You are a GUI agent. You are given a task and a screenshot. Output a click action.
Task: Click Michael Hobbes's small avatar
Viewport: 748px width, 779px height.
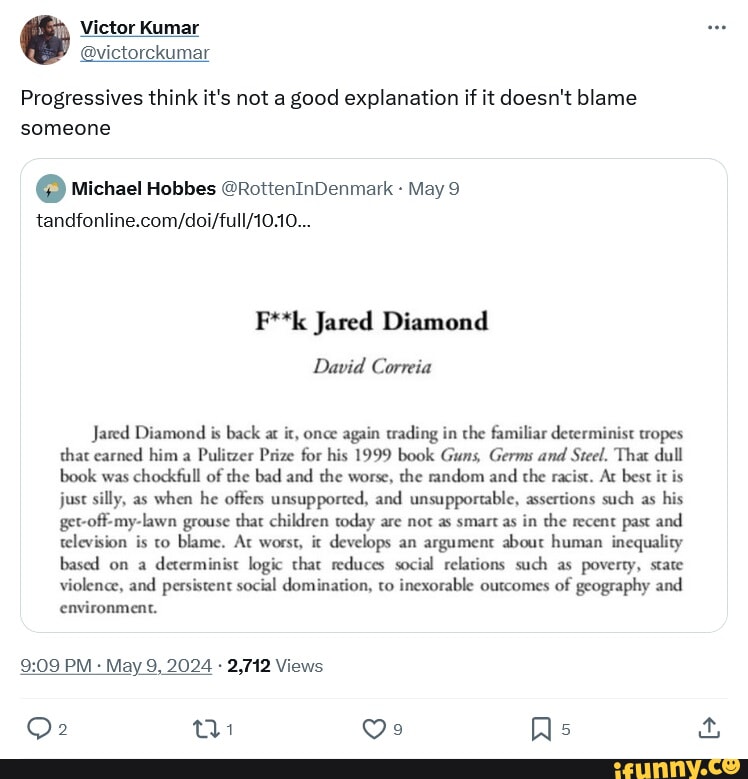click(x=51, y=188)
